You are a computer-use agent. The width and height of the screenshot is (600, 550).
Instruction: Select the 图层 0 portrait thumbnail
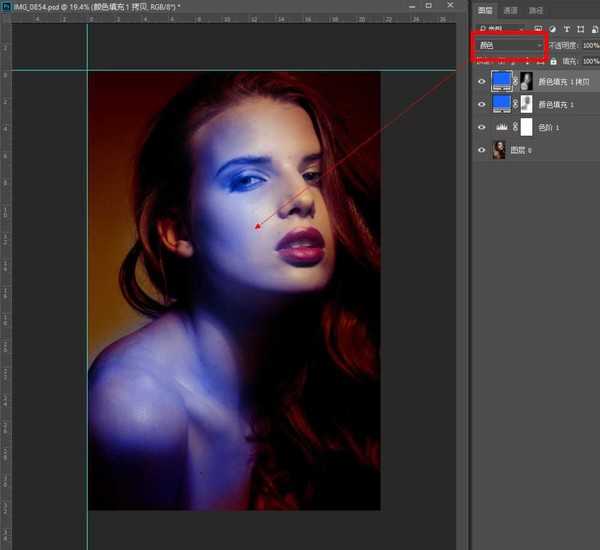pos(499,150)
